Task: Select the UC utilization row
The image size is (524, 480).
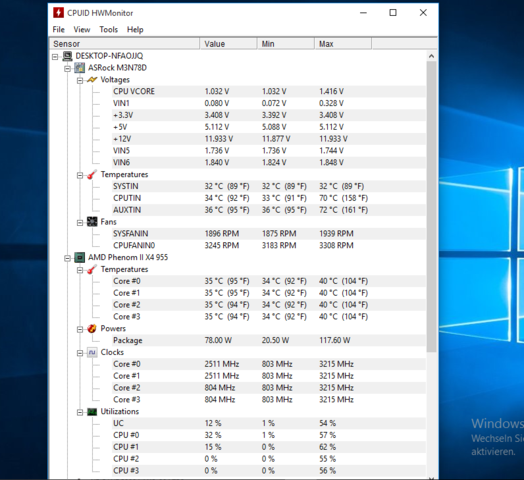Action: [x=269, y=423]
